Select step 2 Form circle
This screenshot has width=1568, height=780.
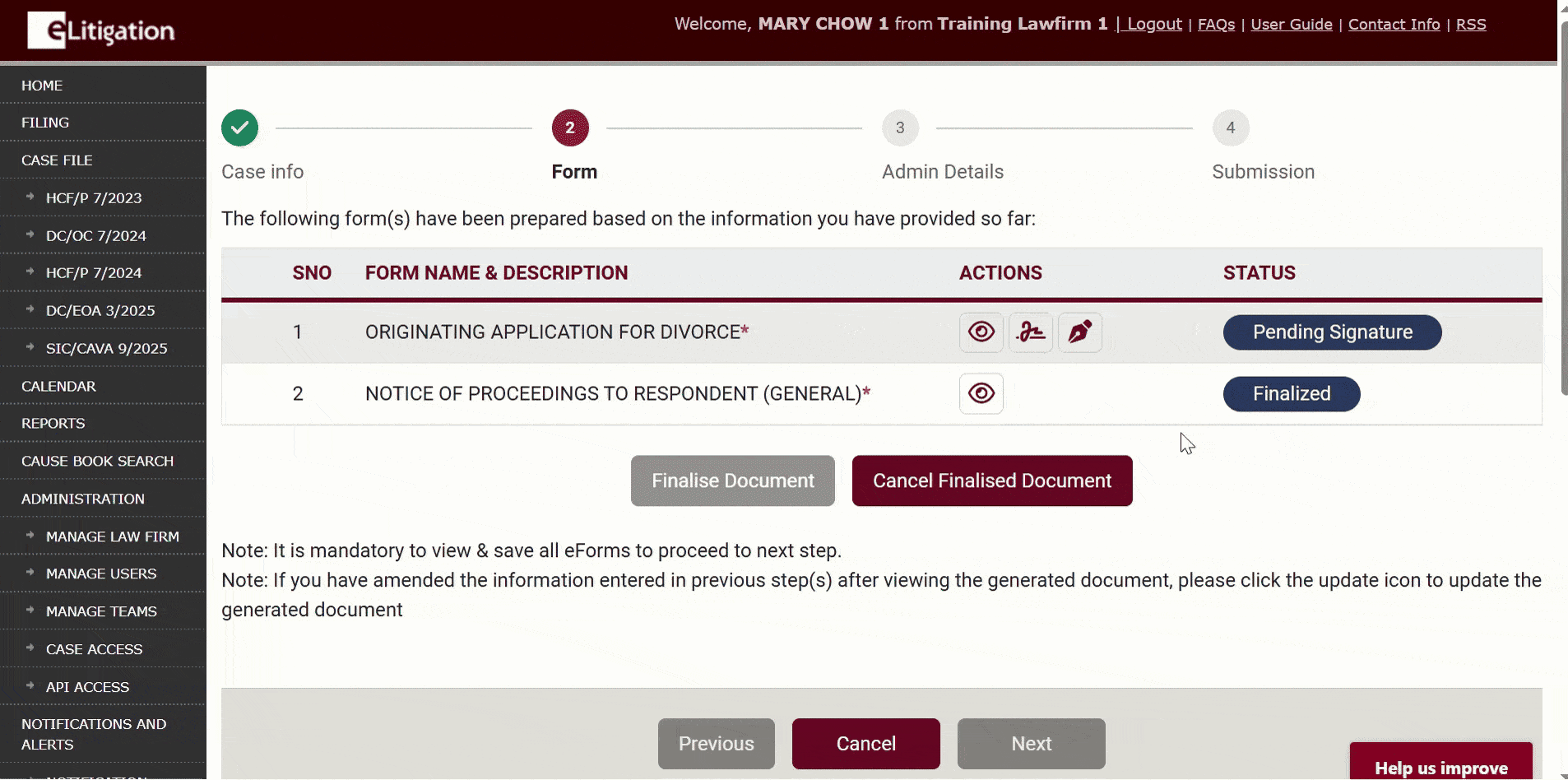570,128
